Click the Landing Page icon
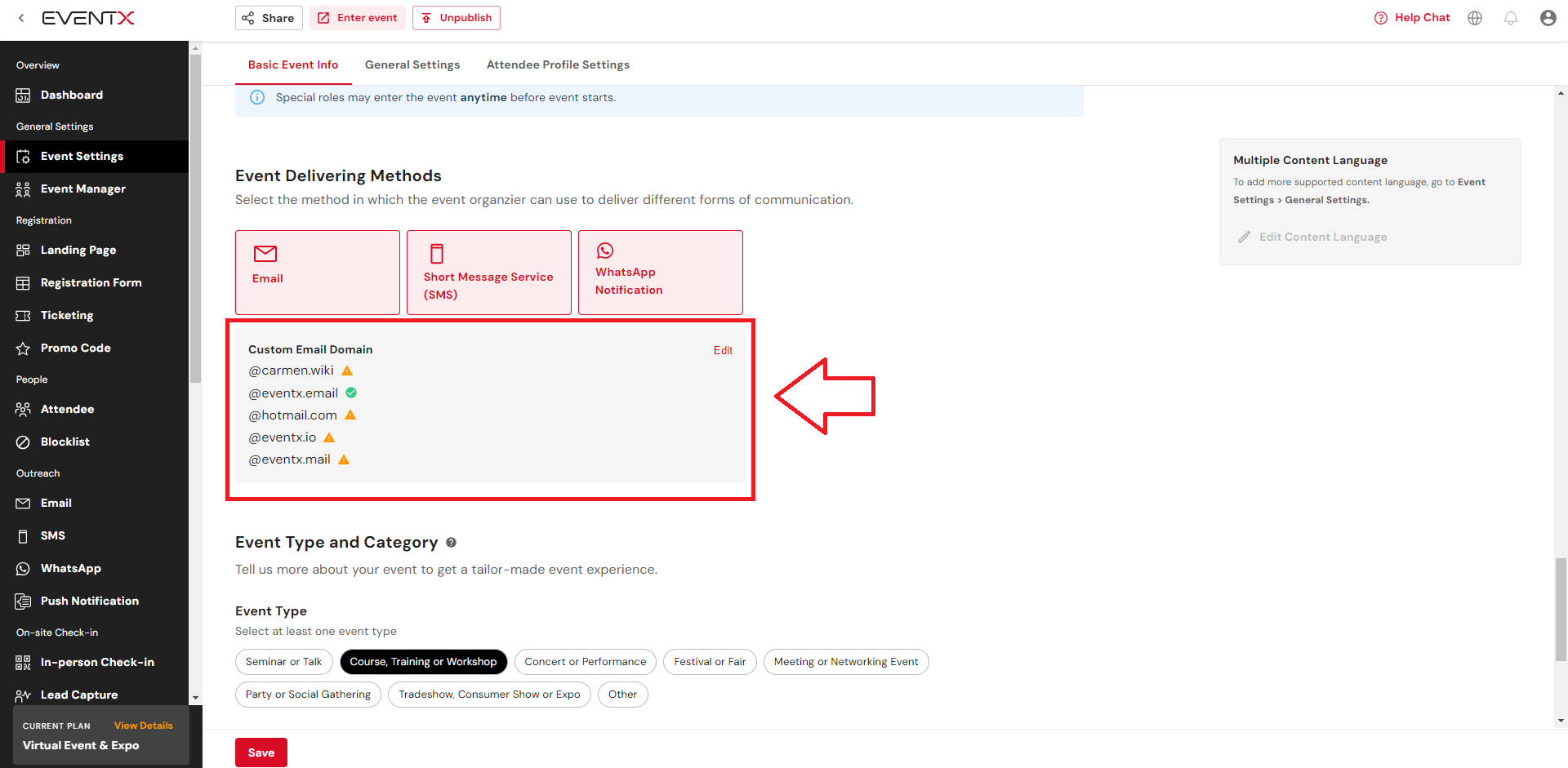Screen dimensions: 1568x768 tap(23, 251)
